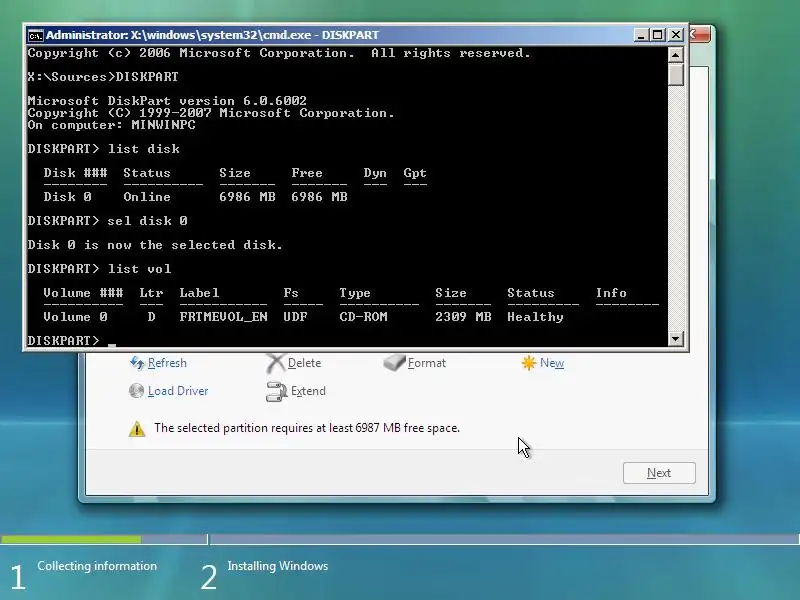Screen dimensions: 800x600
Task: Minimize the cmd.exe window
Action: point(641,35)
